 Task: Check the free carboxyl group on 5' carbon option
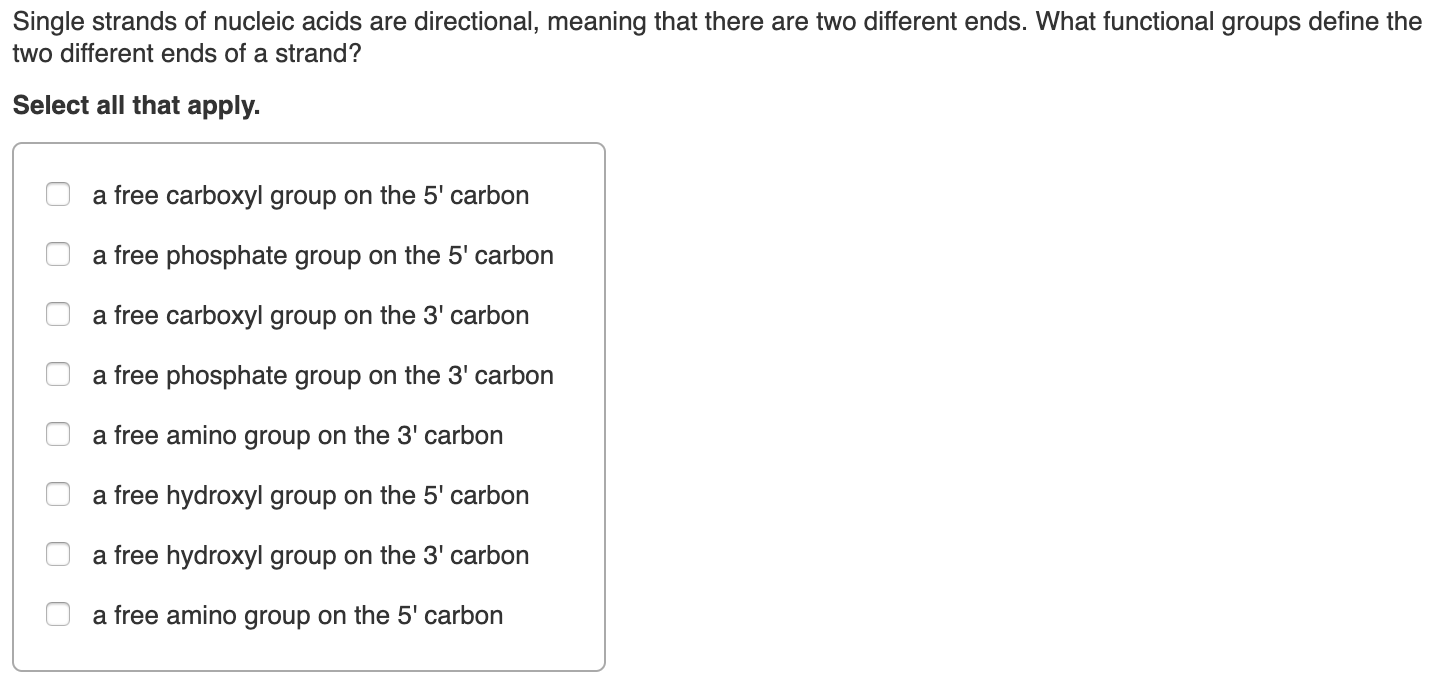click(57, 194)
